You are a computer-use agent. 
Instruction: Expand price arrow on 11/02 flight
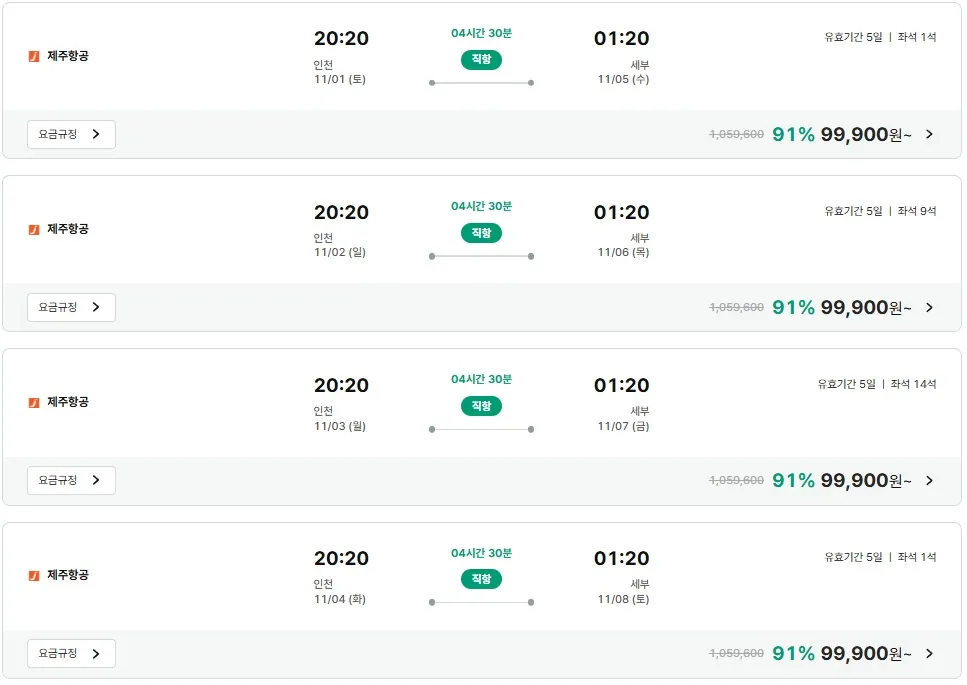929,307
